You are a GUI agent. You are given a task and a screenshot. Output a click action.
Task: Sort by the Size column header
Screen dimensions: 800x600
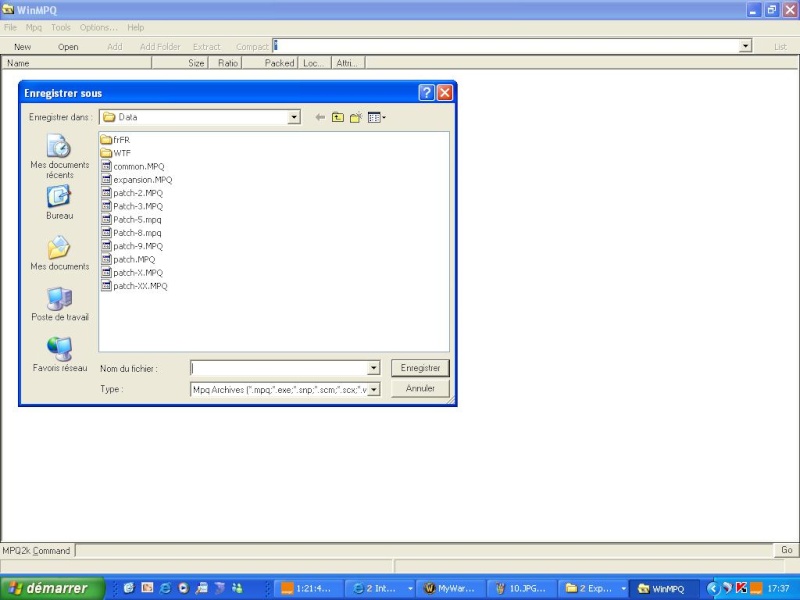[180, 63]
